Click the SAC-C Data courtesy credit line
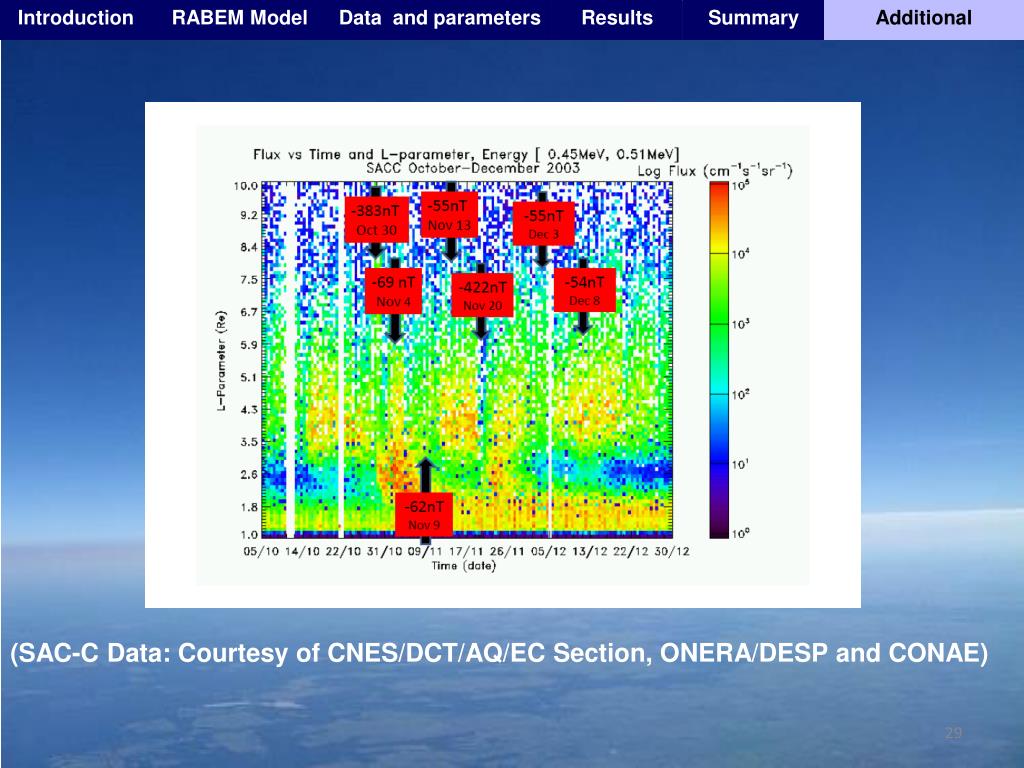The height and width of the screenshot is (768, 1024). pyautogui.click(x=499, y=652)
